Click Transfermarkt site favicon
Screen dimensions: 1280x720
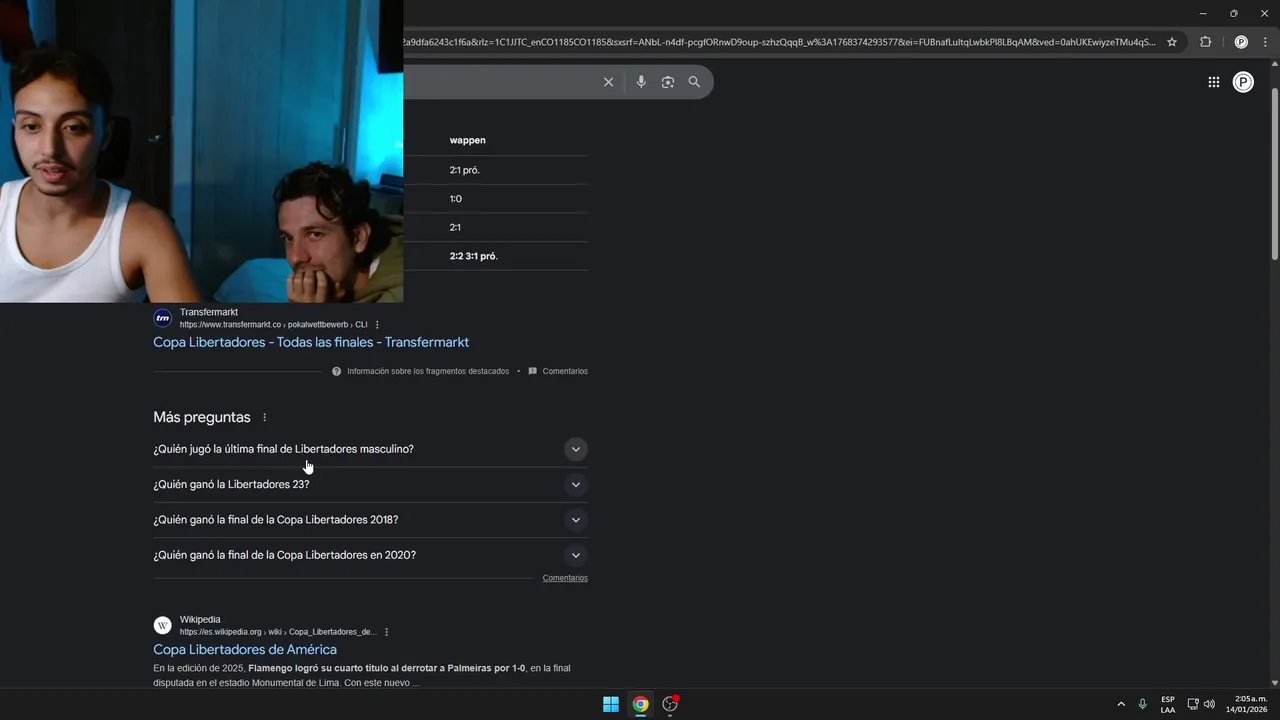(x=162, y=318)
